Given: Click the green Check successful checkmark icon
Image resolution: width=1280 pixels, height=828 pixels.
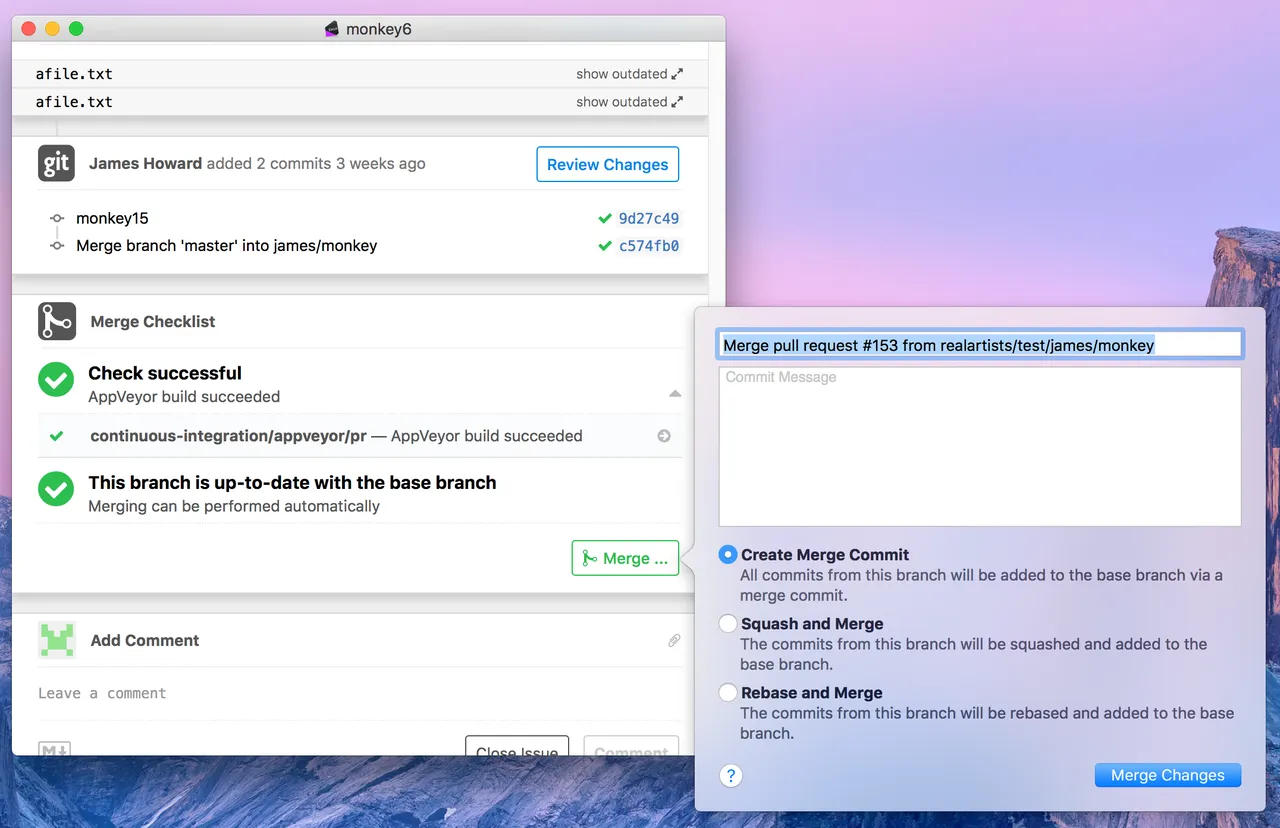Looking at the screenshot, I should click(56, 380).
